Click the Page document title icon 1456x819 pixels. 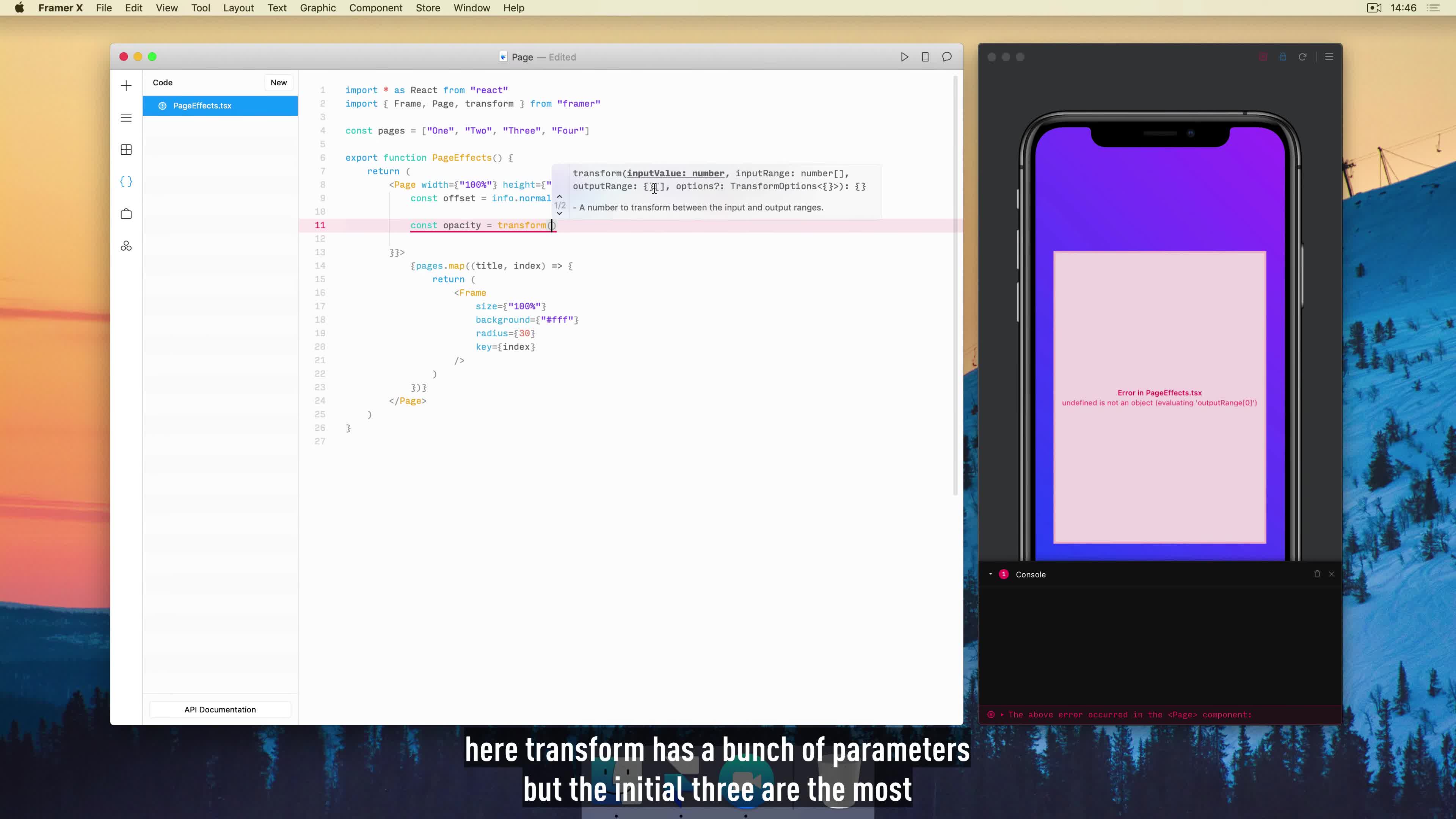[503, 57]
